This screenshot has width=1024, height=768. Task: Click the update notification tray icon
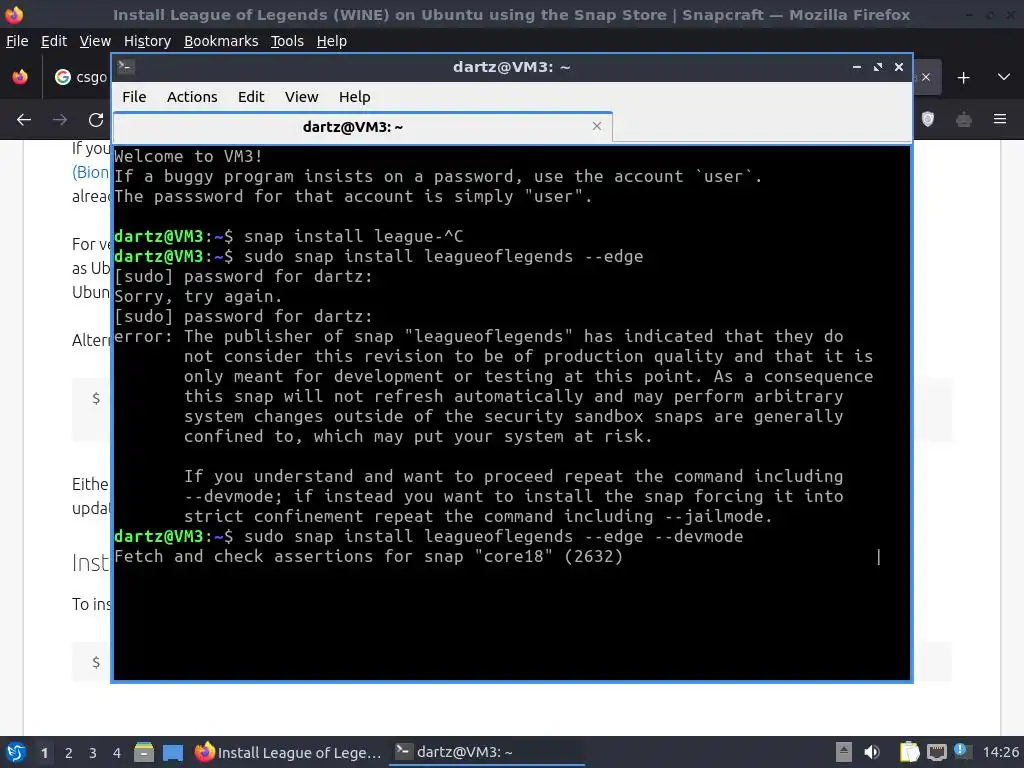(962, 751)
